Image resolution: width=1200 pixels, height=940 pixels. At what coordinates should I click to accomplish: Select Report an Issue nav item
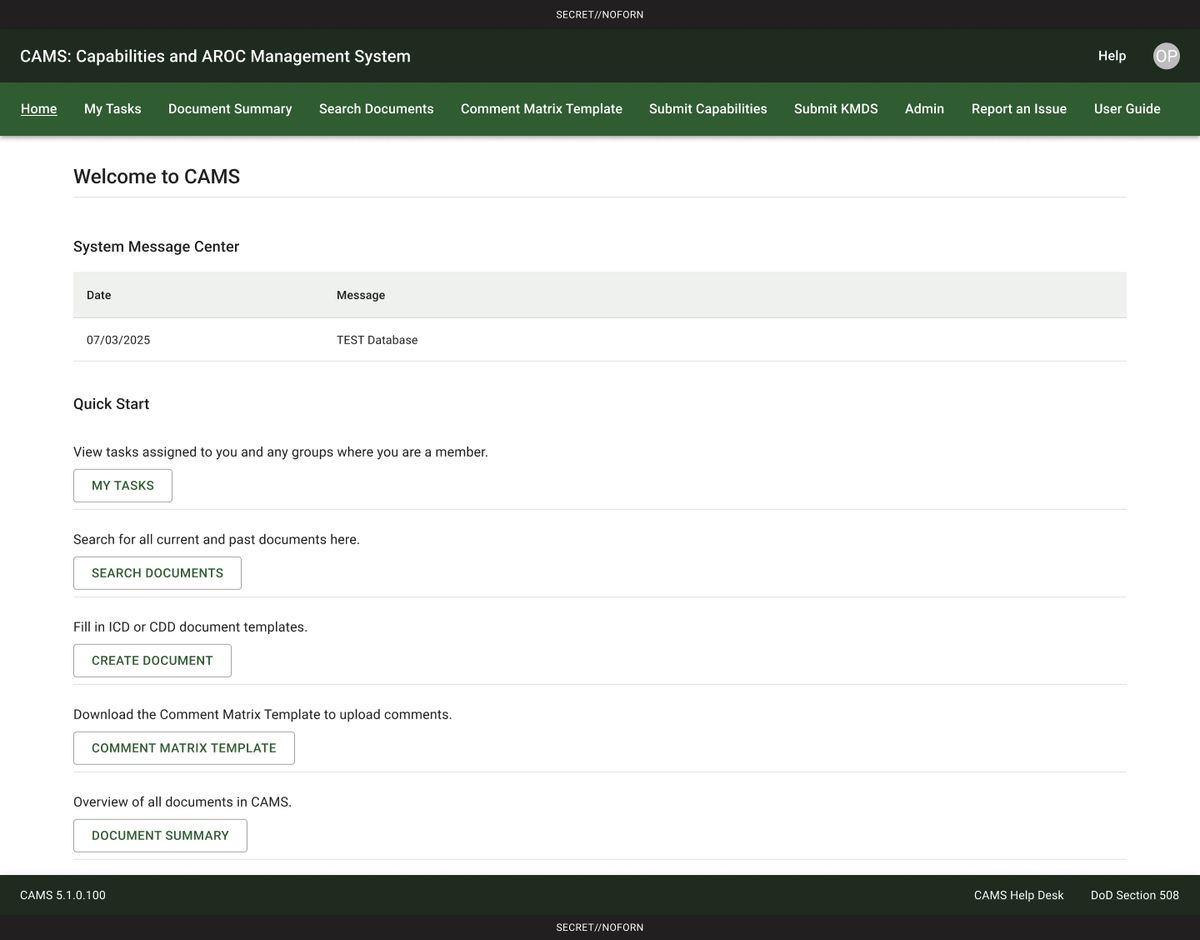1019,109
